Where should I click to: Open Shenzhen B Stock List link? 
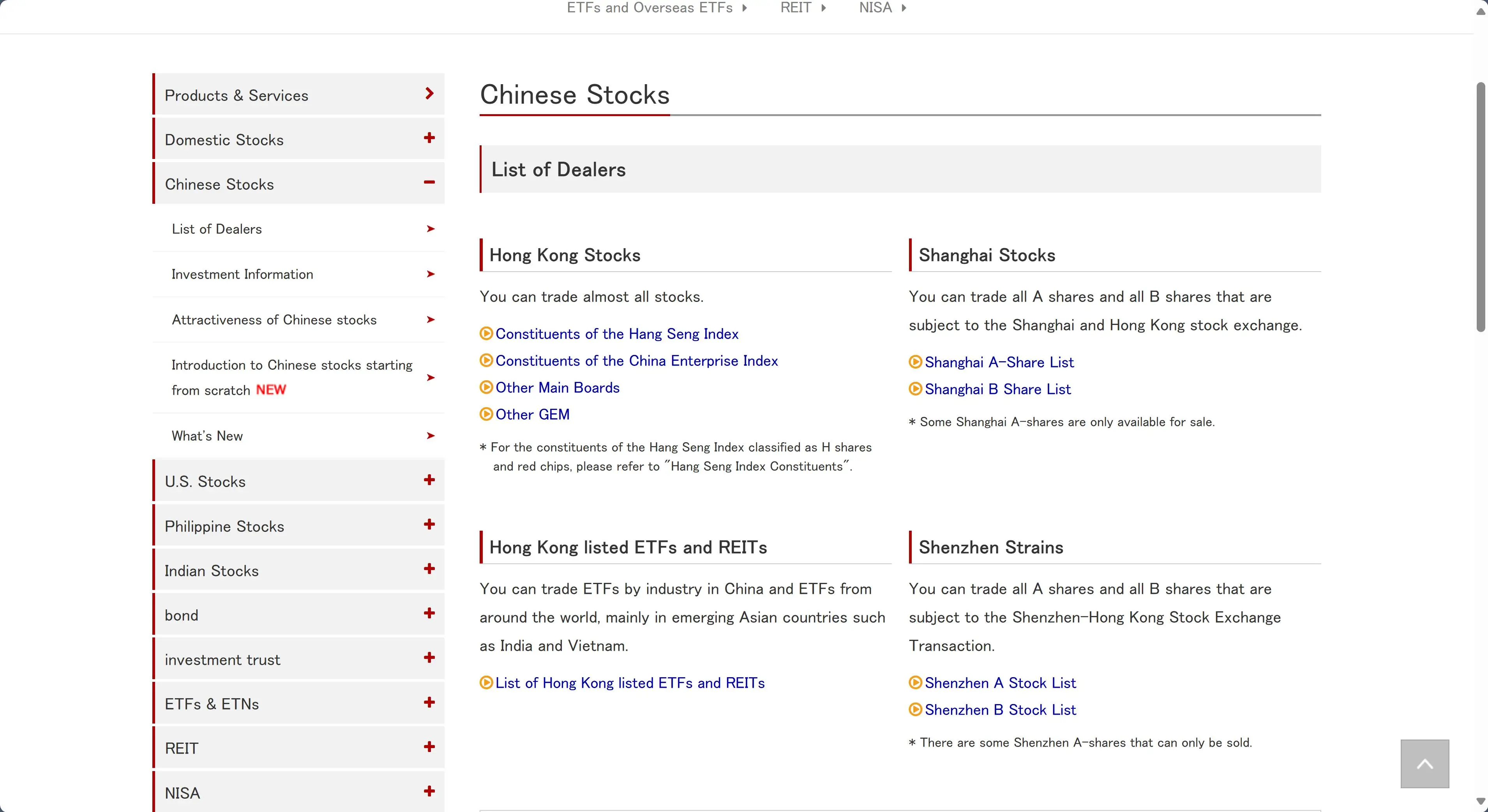click(x=1001, y=710)
